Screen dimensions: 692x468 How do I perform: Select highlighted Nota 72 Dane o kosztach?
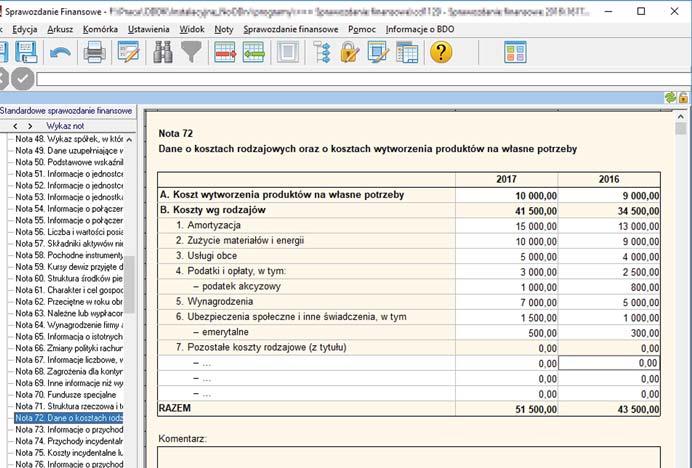point(69,418)
